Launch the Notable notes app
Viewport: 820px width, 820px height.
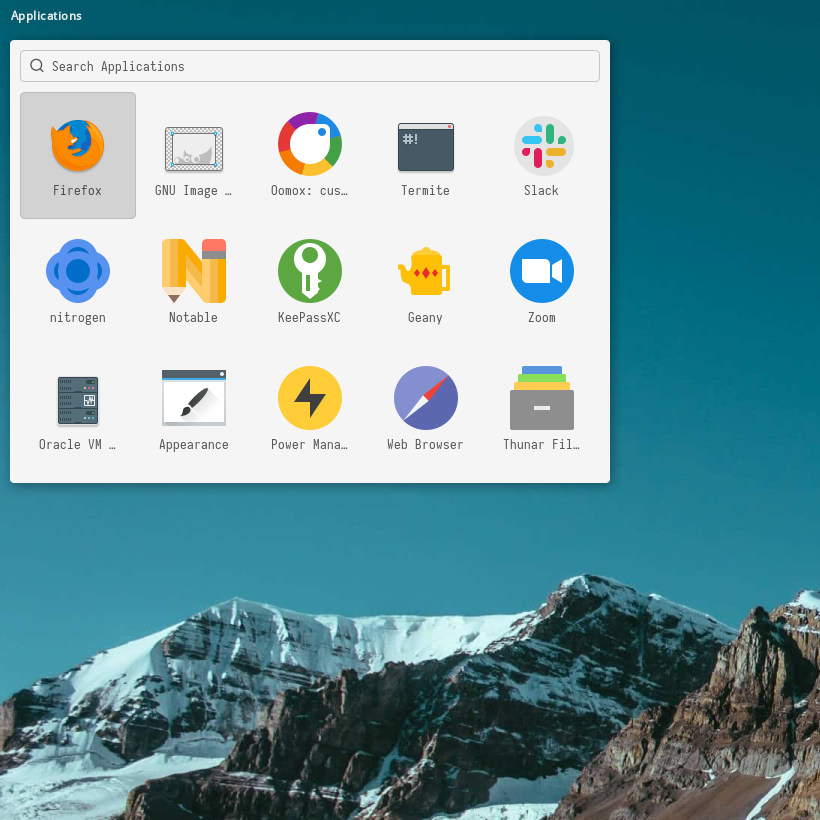click(x=194, y=271)
